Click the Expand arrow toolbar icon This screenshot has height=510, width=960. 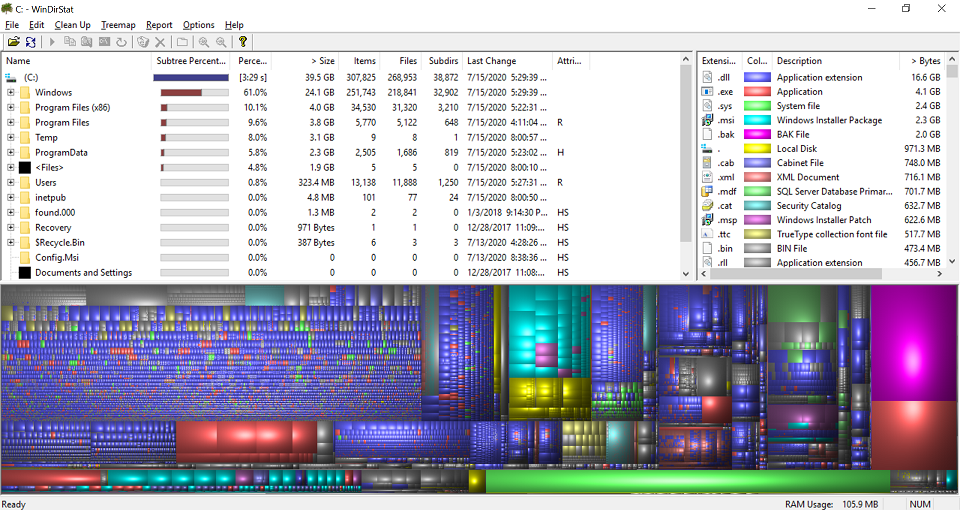(52, 42)
